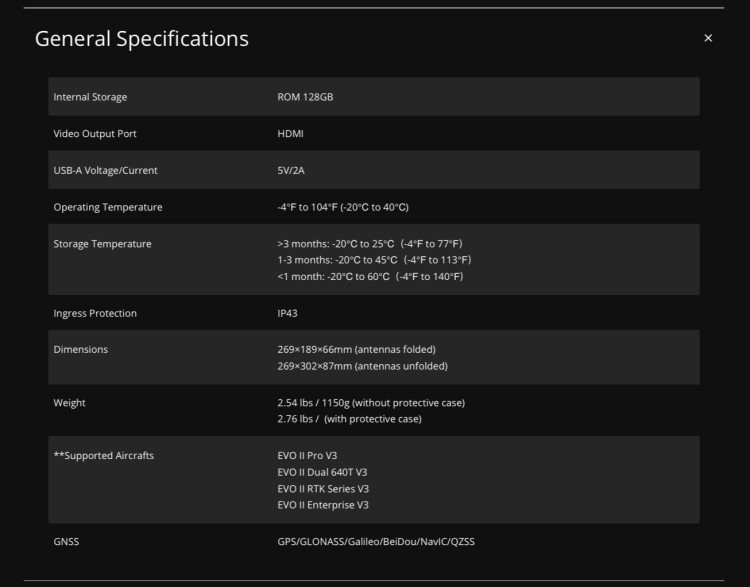Click the -4°F to 104°F value
Viewport: 750px width, 587px height.
click(343, 207)
